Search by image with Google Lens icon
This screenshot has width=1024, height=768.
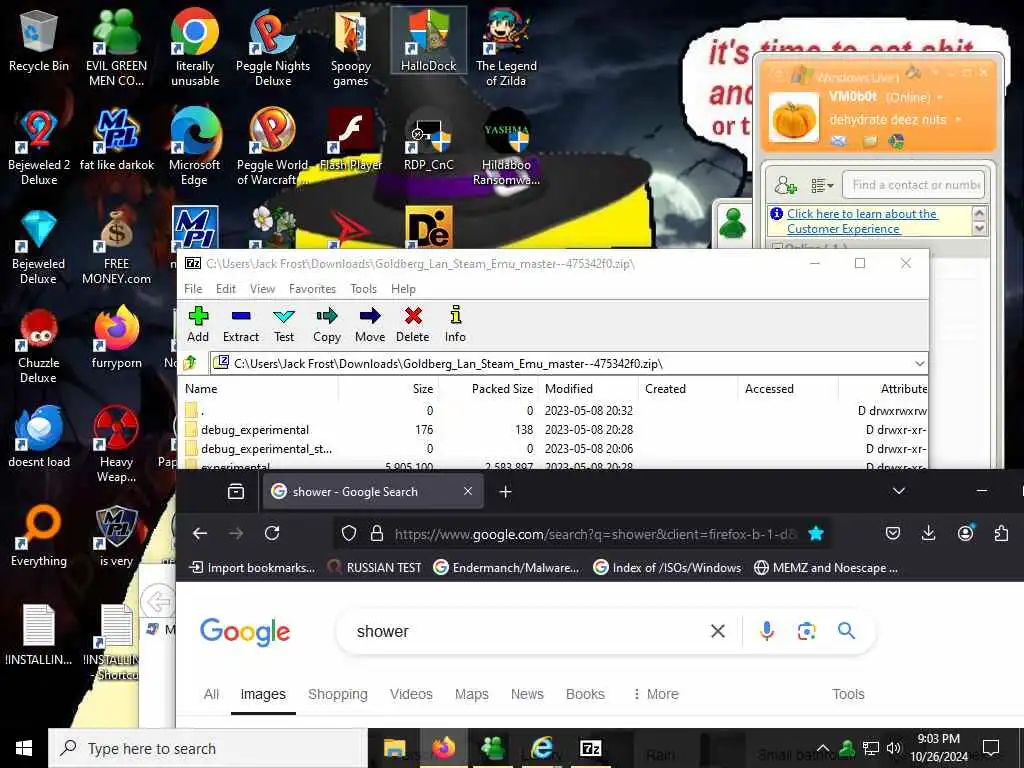807,631
